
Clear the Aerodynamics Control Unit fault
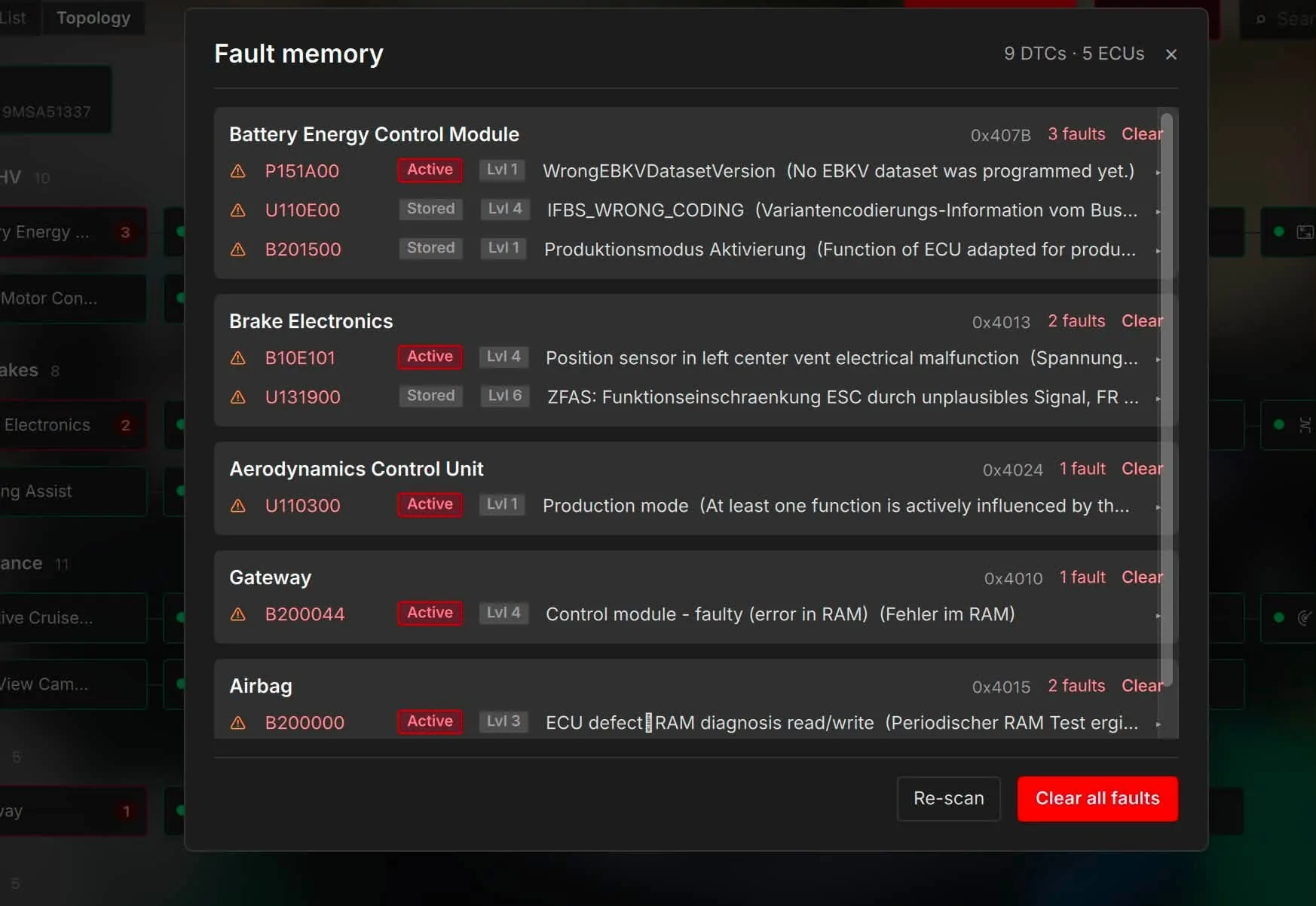tap(1142, 469)
